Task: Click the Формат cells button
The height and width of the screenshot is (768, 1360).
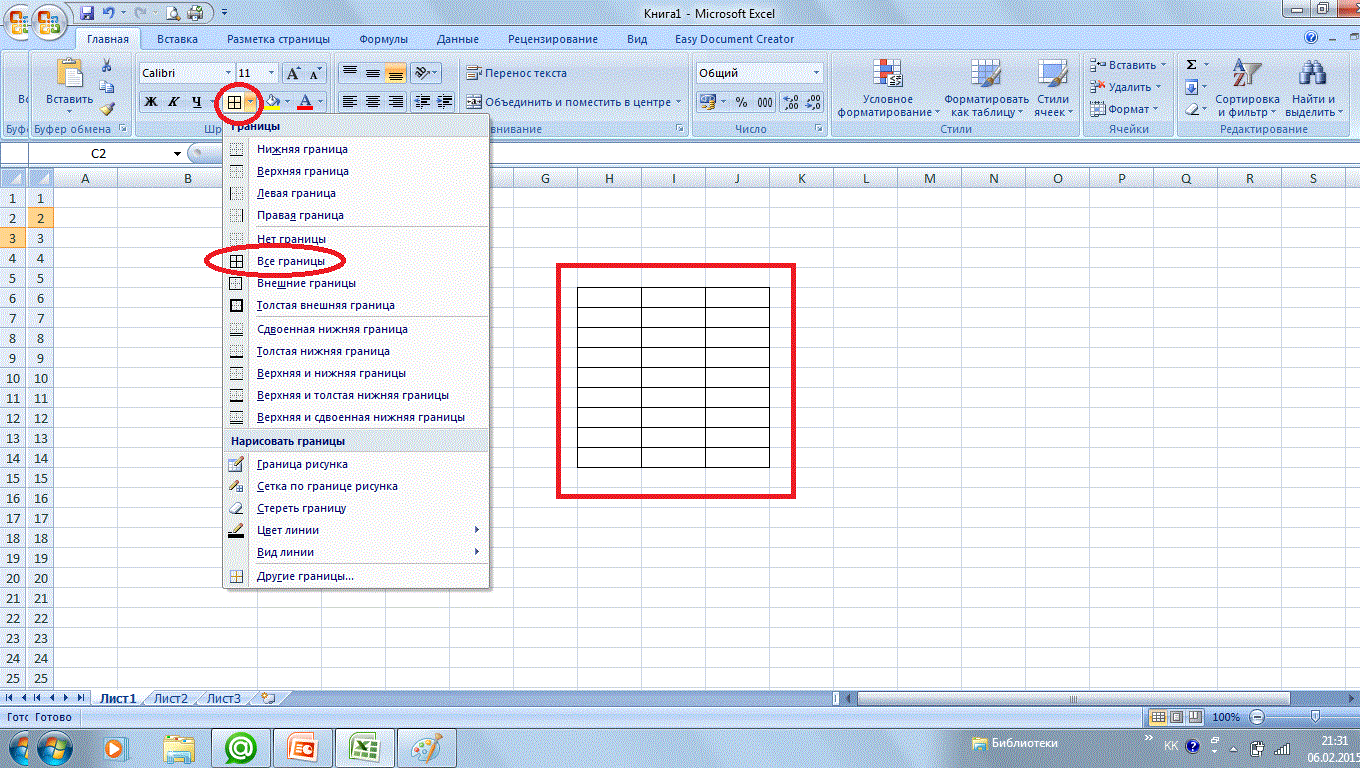Action: (1124, 109)
